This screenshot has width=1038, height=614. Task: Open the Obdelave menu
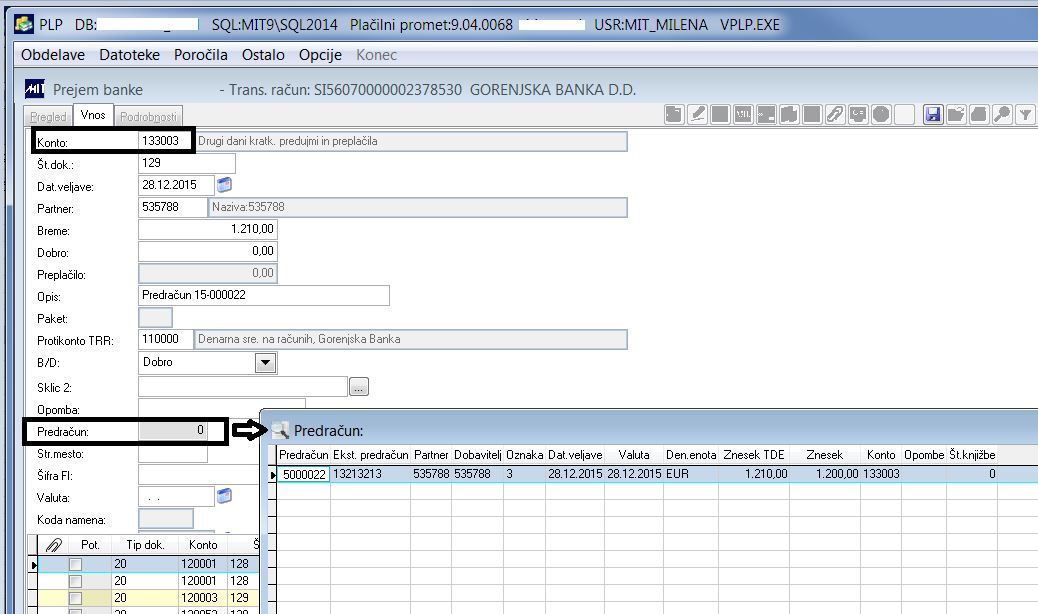(53, 55)
